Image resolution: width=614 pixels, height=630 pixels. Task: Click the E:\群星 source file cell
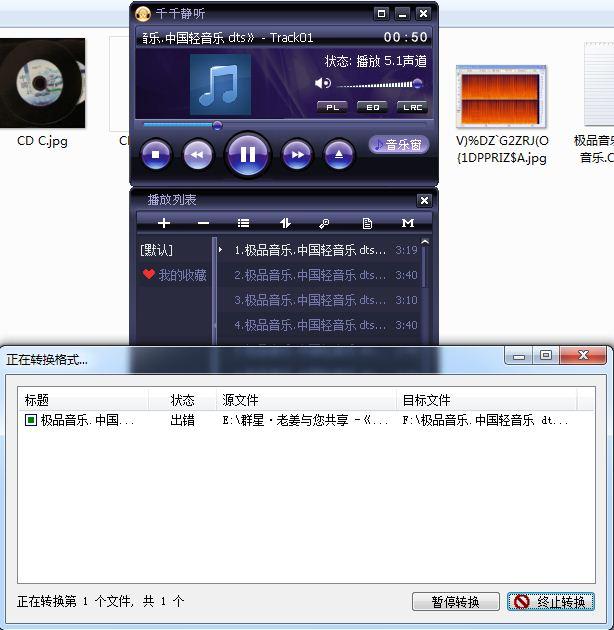point(305,420)
